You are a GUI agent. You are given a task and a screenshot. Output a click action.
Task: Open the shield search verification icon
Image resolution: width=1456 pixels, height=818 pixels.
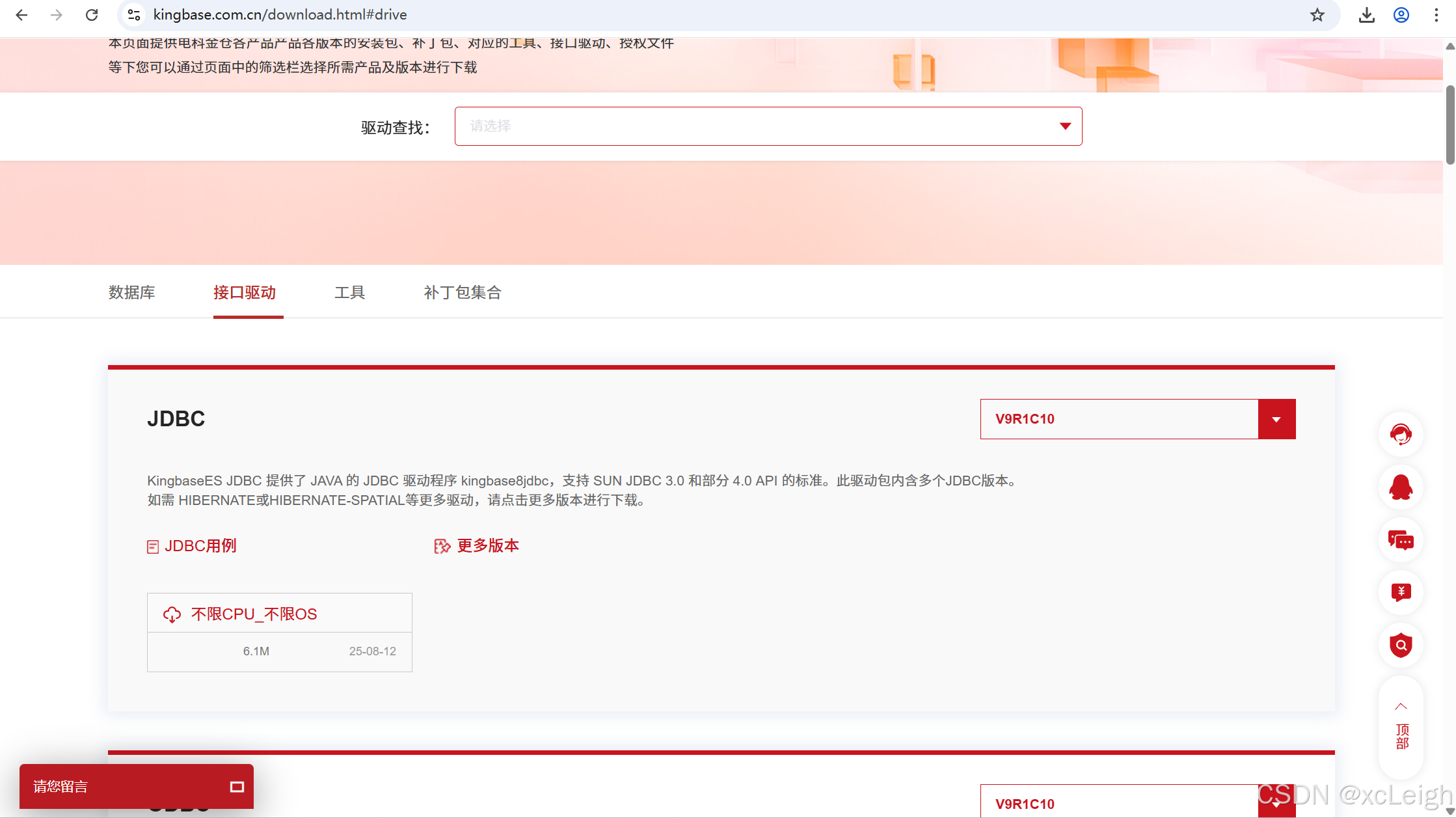coord(1401,645)
